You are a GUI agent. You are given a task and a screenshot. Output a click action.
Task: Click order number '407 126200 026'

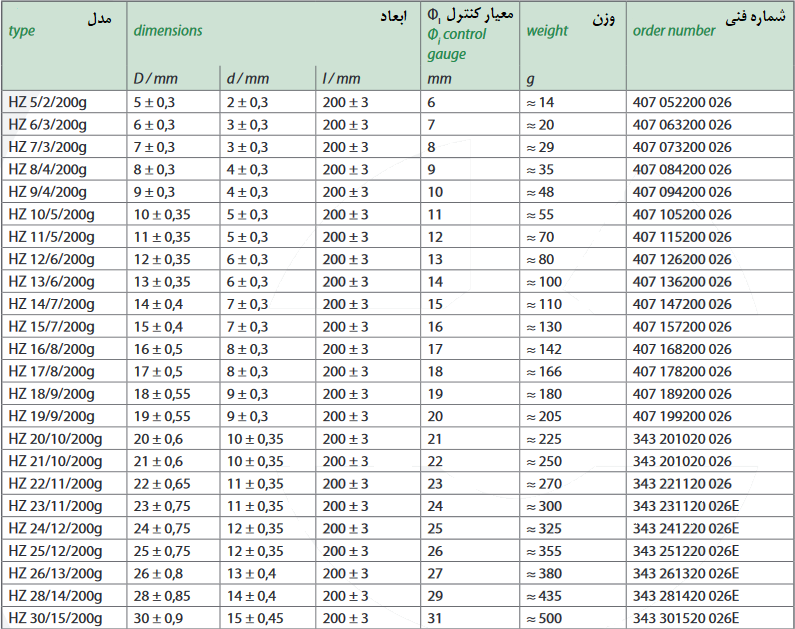(682, 259)
